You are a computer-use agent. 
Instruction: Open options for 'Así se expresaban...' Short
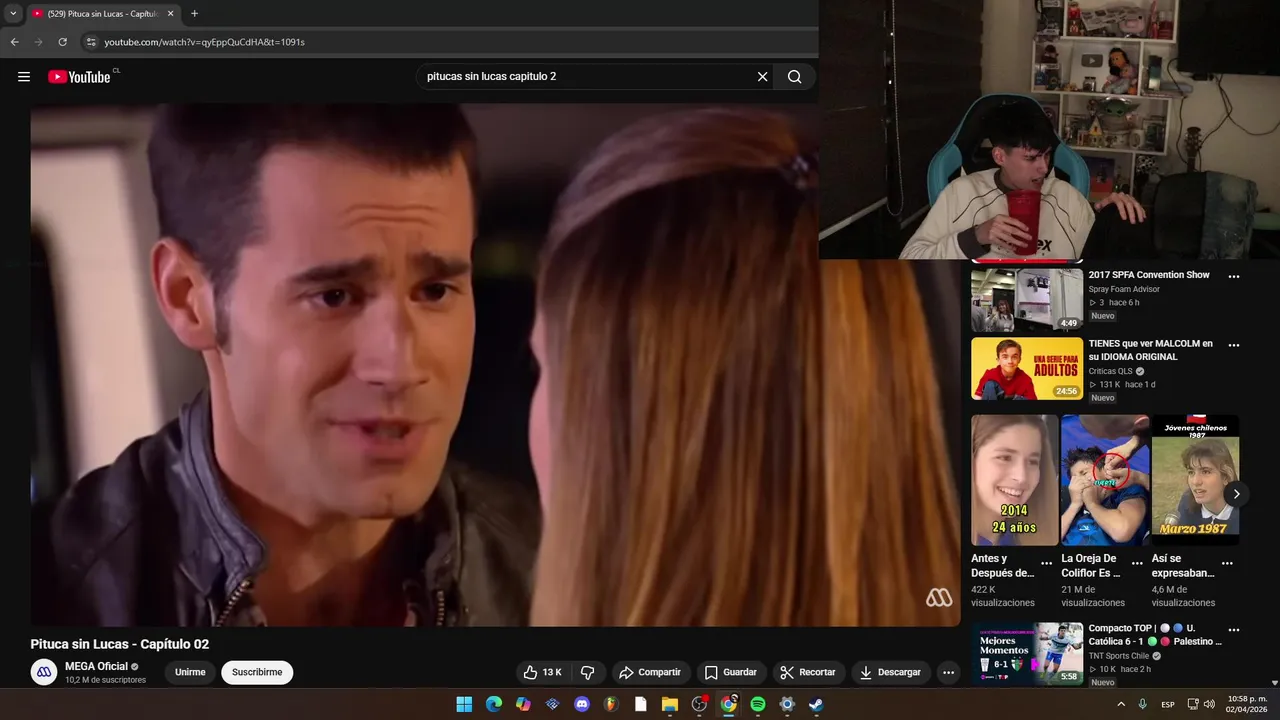click(1227, 563)
